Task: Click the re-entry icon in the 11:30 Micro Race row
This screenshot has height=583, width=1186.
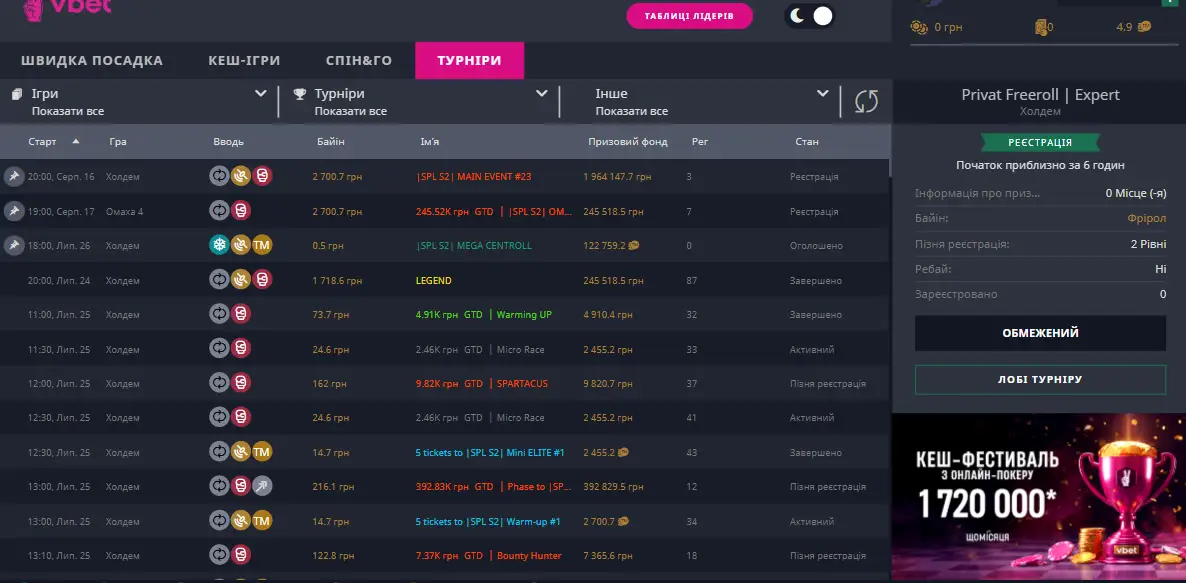Action: 219,348
